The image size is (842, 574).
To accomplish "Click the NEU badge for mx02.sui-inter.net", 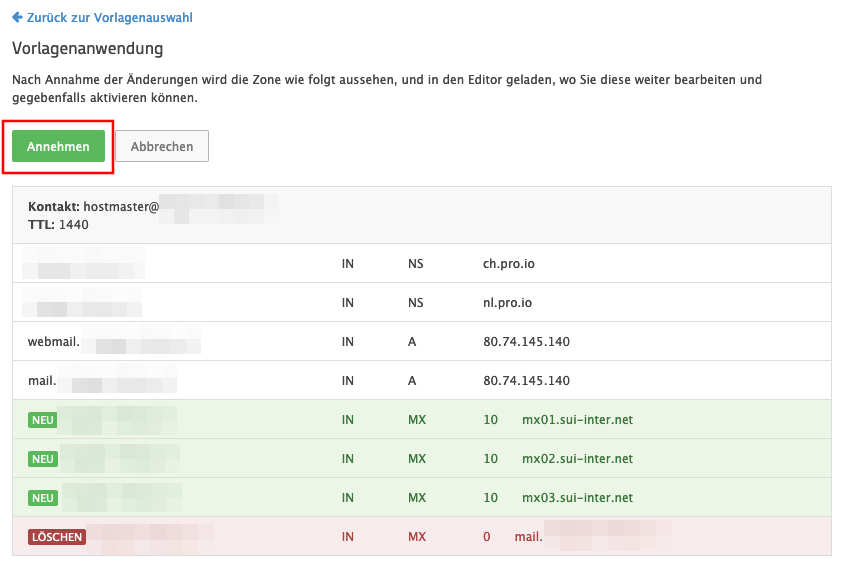I will click(x=43, y=459).
